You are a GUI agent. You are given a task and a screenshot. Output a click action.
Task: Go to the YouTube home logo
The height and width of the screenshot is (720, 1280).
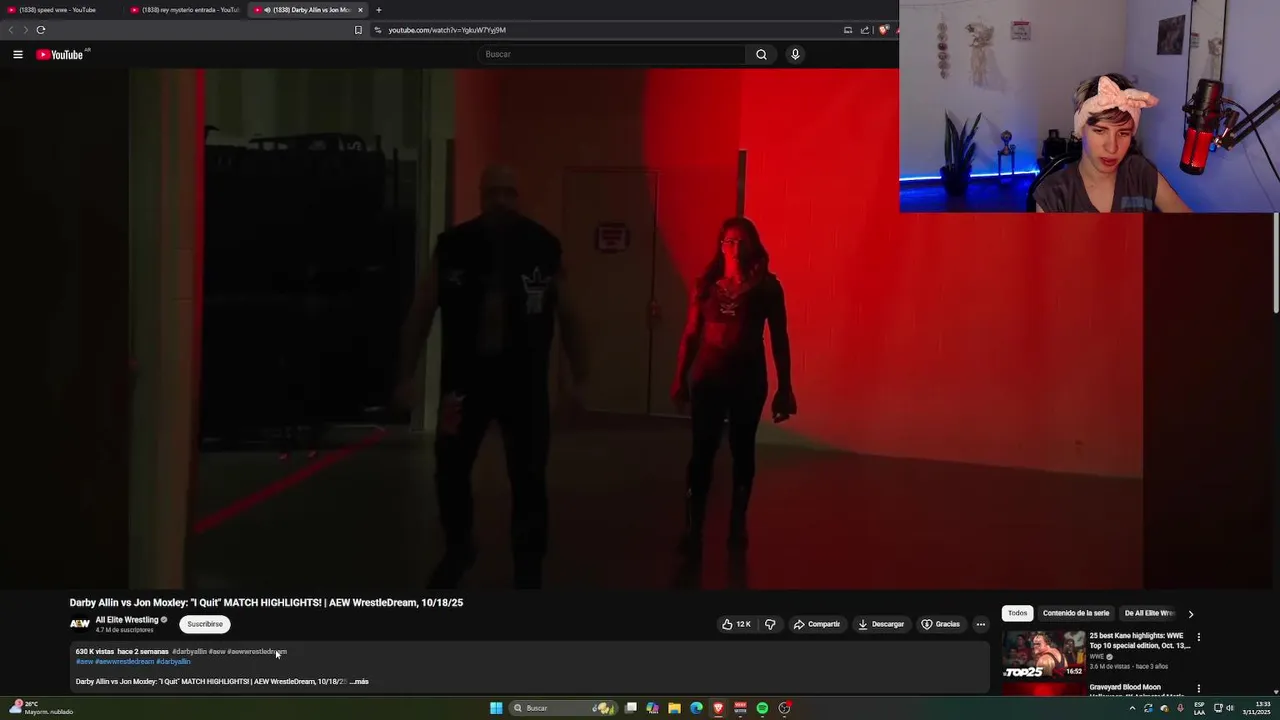click(x=60, y=54)
